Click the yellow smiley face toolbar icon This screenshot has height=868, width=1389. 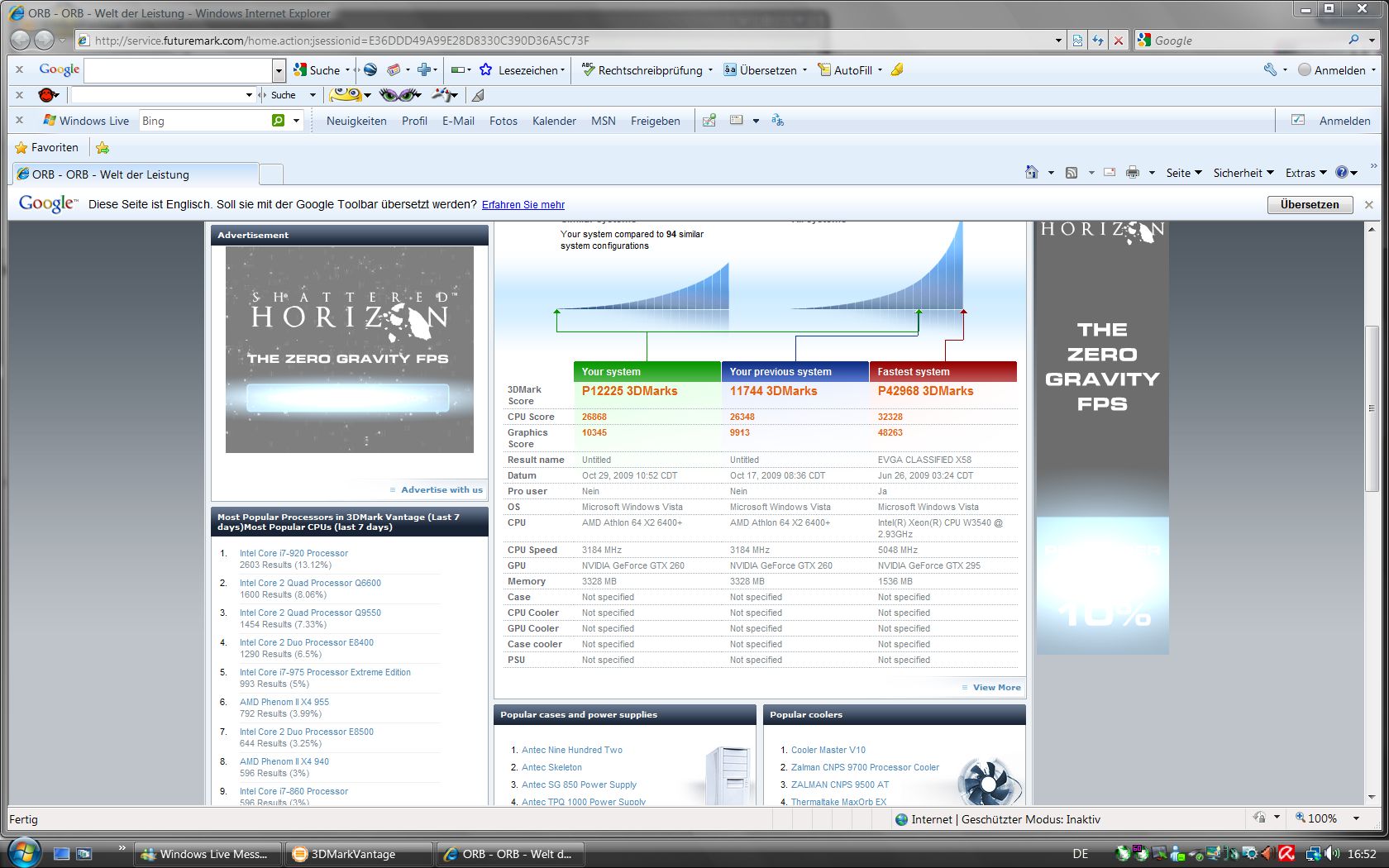coord(346,95)
